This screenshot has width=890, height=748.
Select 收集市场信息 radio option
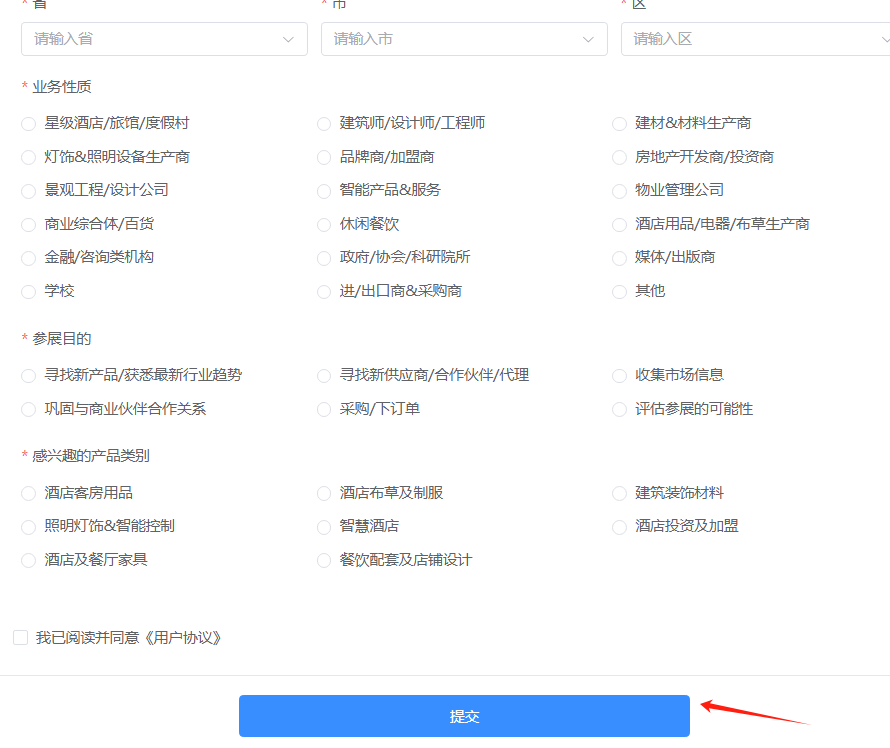point(620,376)
